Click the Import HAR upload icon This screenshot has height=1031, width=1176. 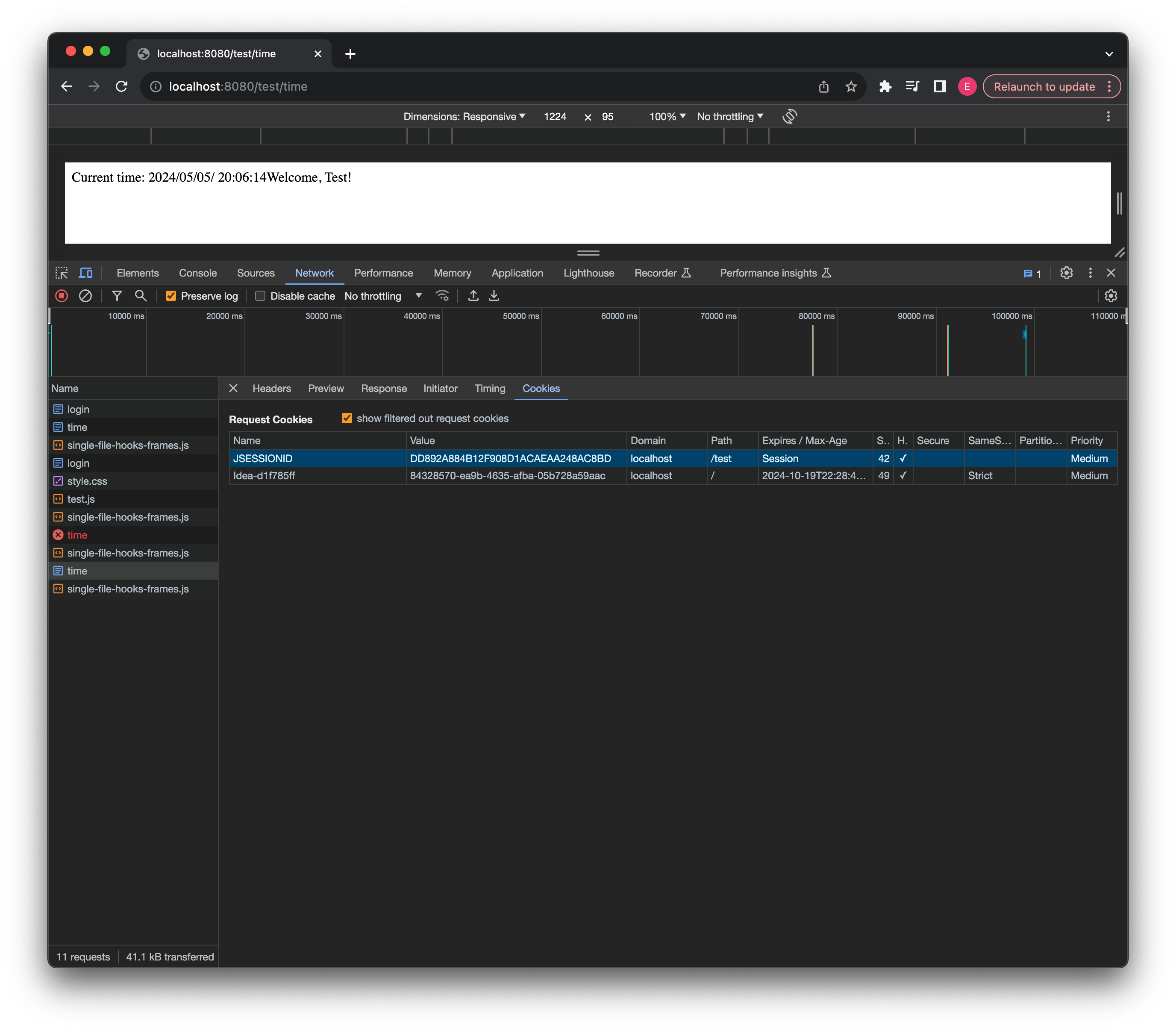(473, 296)
